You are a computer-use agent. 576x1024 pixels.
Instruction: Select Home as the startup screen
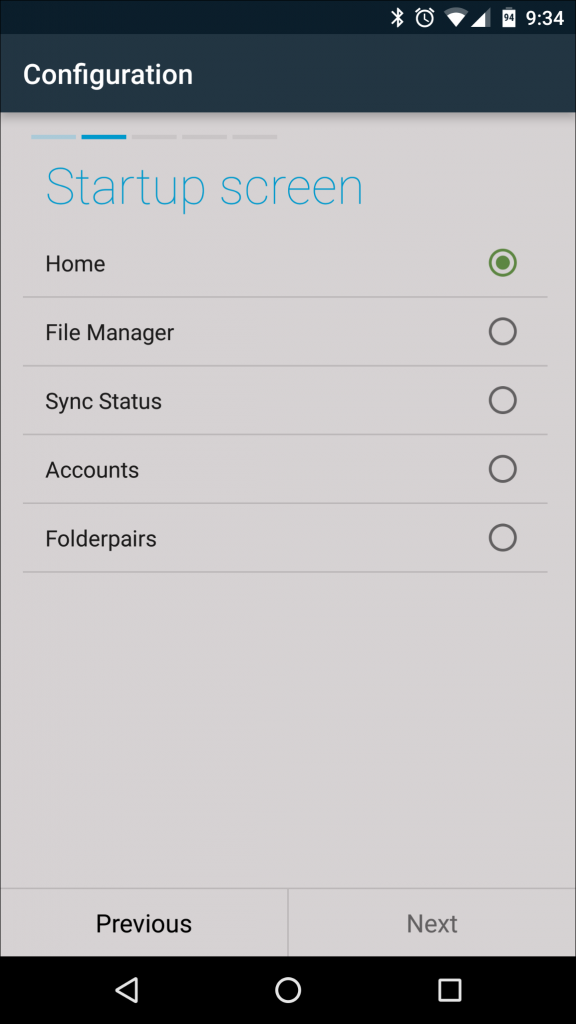(x=503, y=263)
